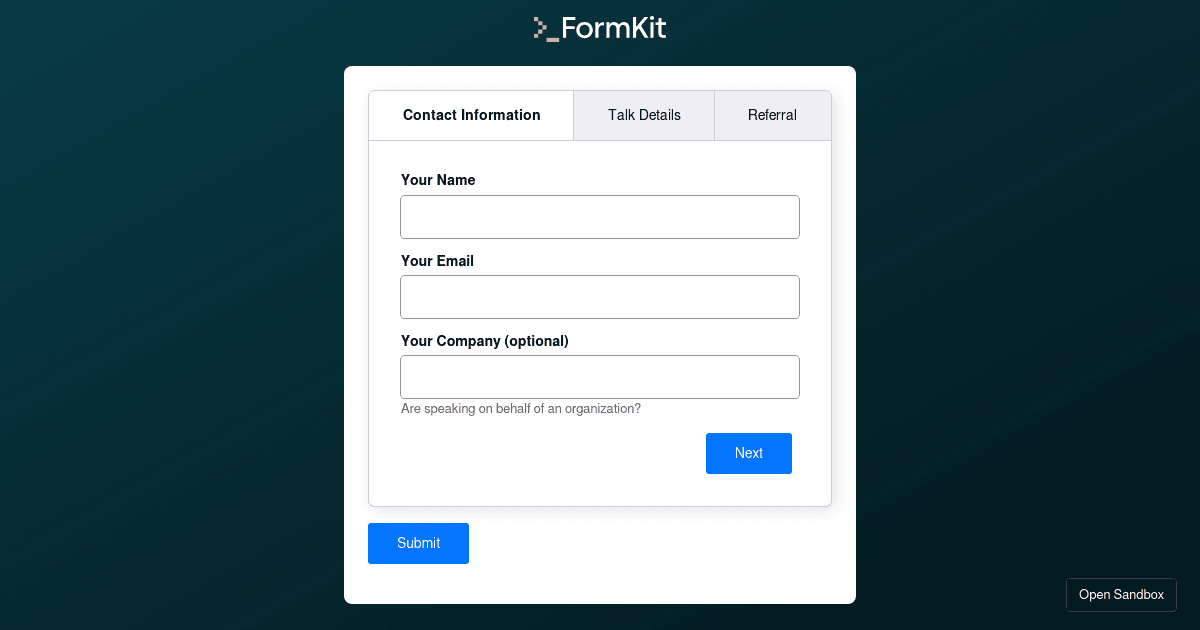Switch to the Referral tab

772,115
